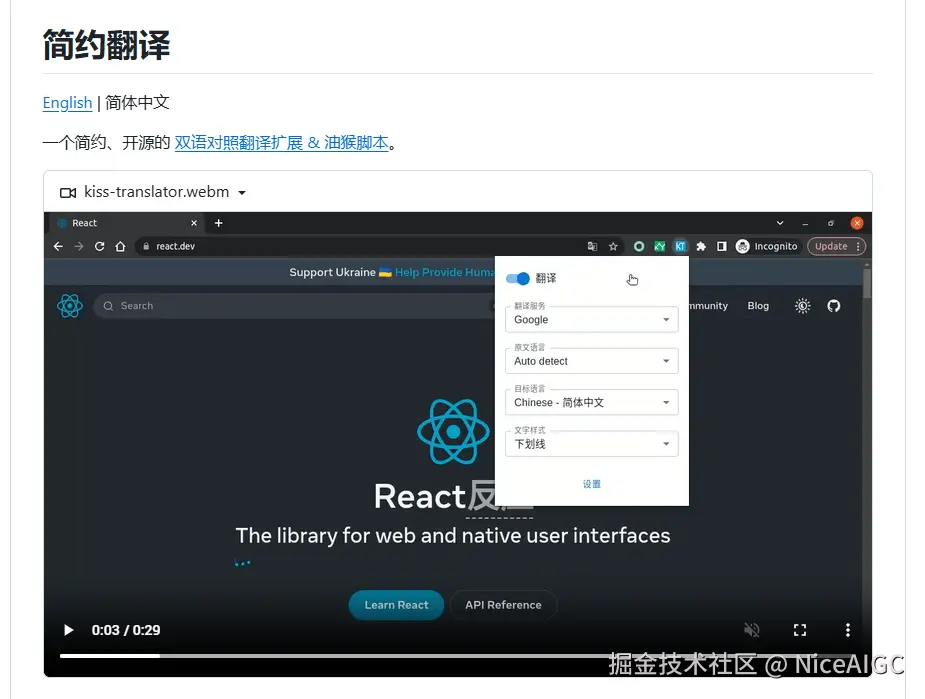
Task: Click the browser home icon
Action: [x=120, y=247]
